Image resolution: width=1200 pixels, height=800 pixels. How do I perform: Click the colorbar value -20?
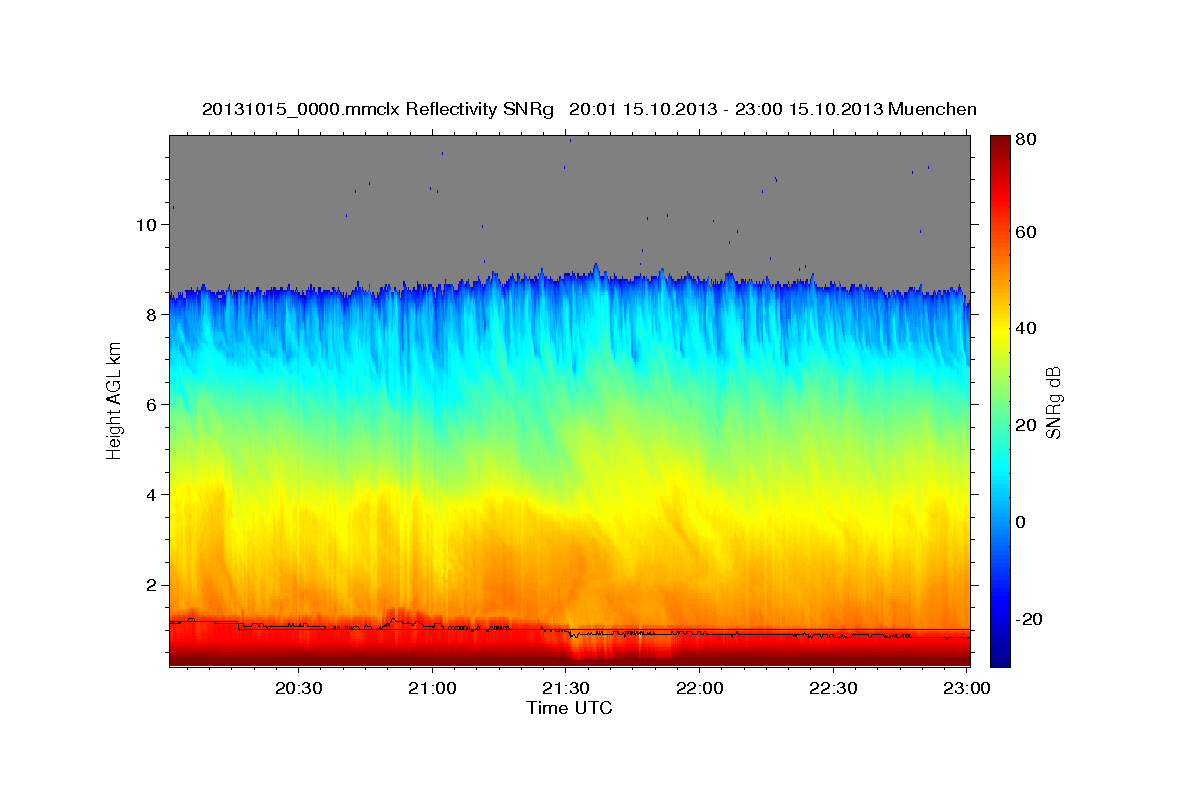[x=1030, y=619]
